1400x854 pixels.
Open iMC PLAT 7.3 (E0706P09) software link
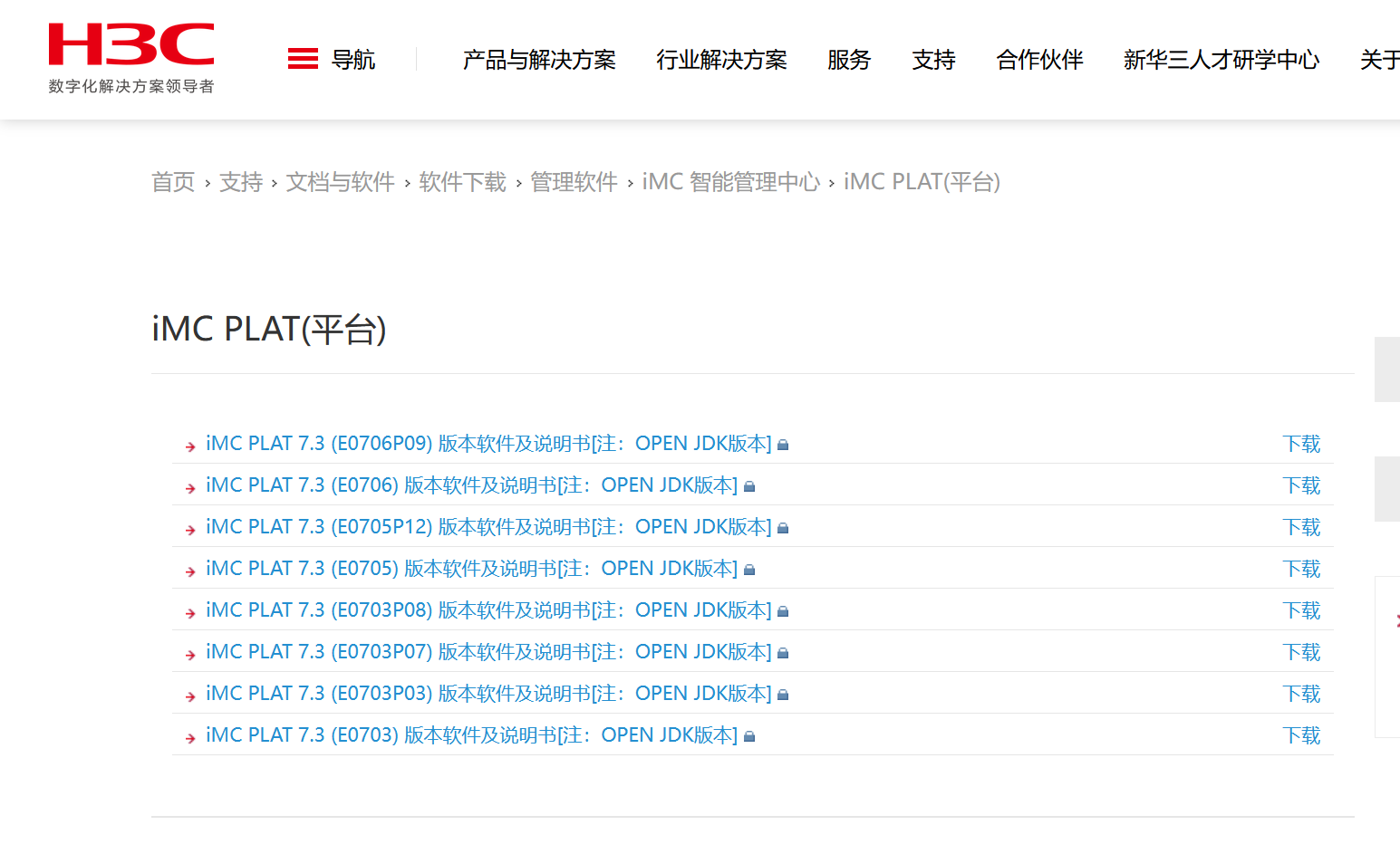pyautogui.click(x=488, y=444)
